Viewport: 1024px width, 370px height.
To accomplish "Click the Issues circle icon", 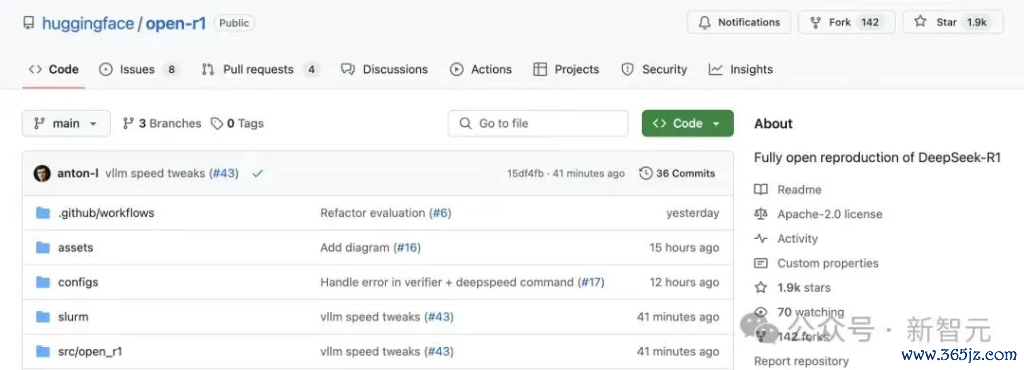I will tap(106, 69).
